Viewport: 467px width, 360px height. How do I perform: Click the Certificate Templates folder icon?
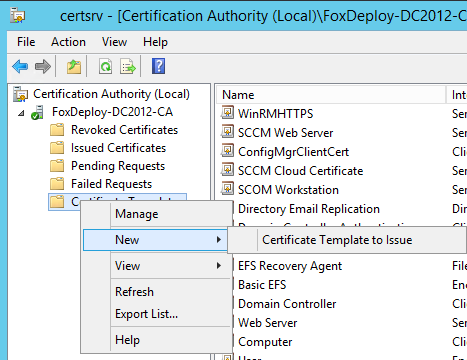[57, 202]
